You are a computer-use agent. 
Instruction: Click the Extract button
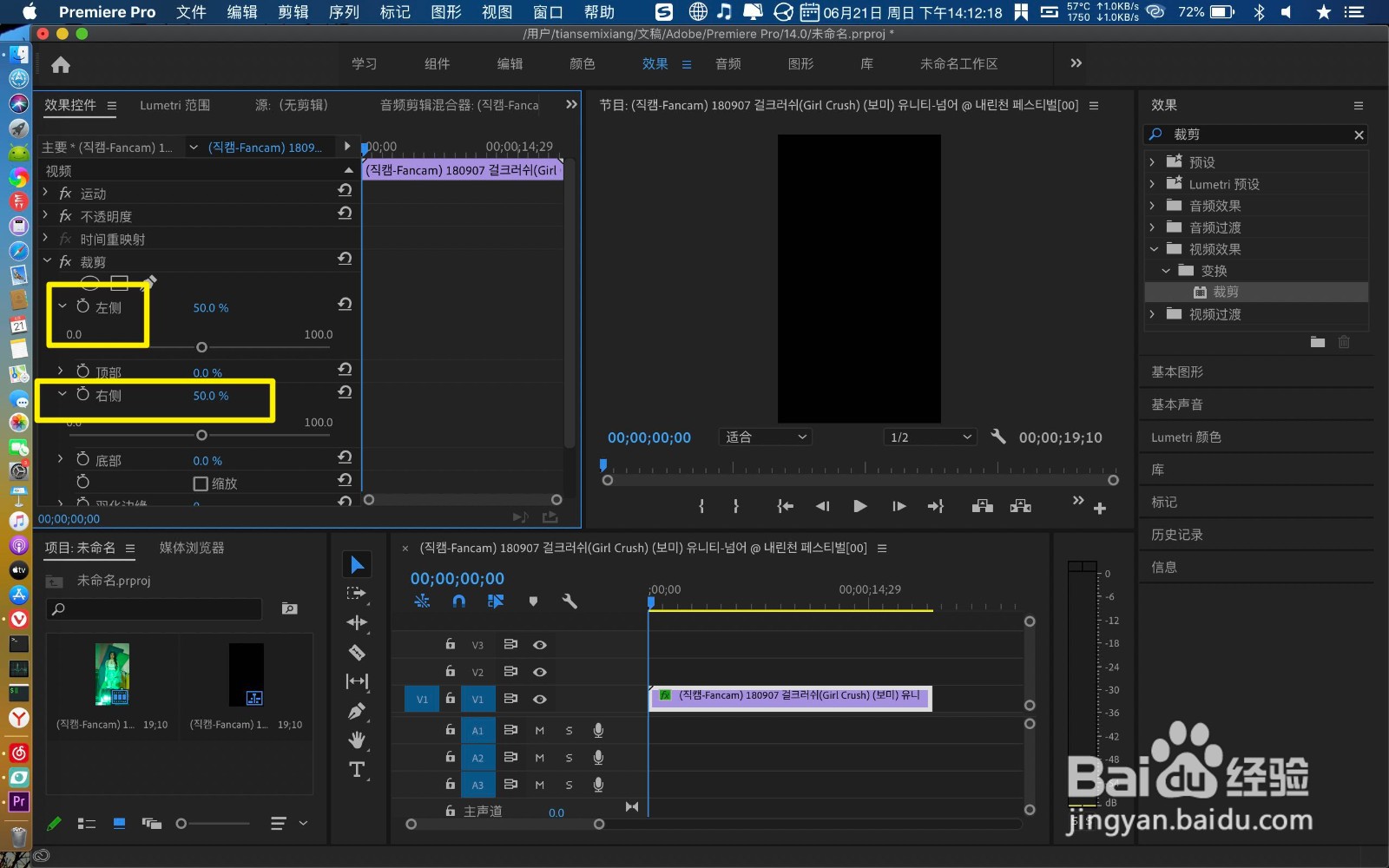click(1021, 506)
